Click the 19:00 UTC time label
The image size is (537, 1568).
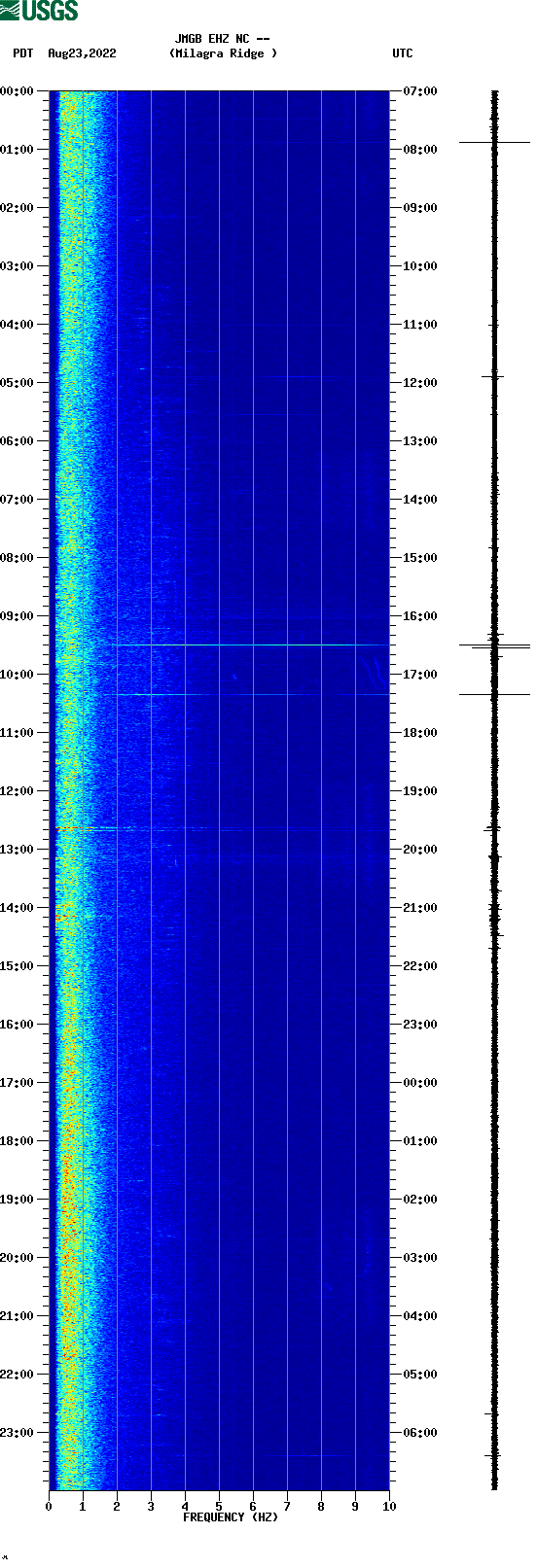point(420,791)
